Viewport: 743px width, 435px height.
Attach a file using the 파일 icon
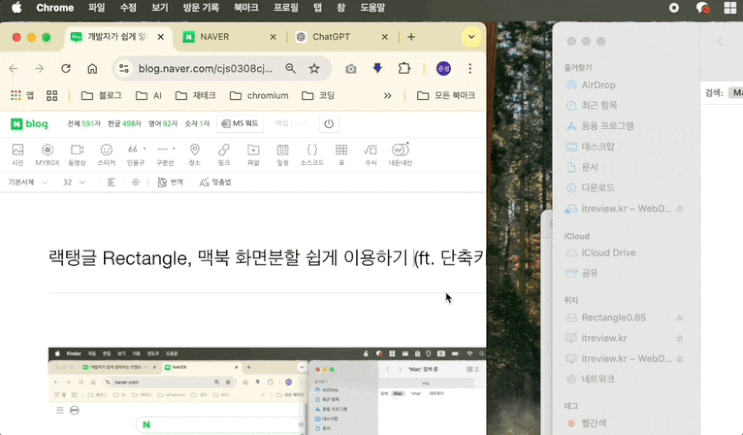click(x=253, y=154)
